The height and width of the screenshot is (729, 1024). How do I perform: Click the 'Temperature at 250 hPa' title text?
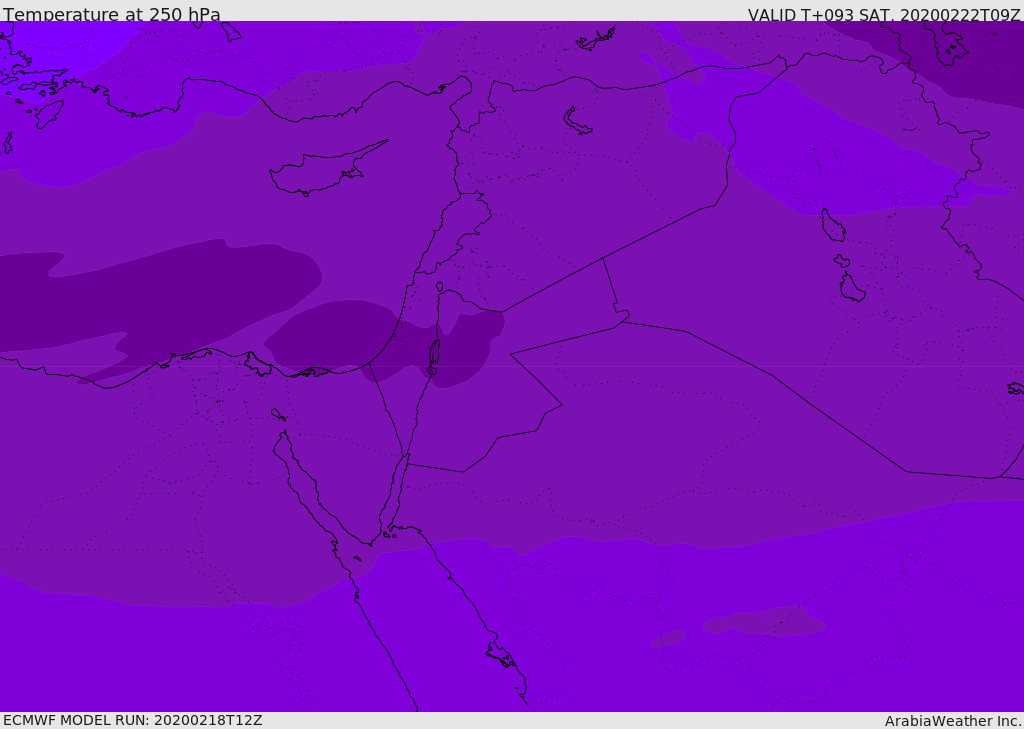click(x=112, y=14)
